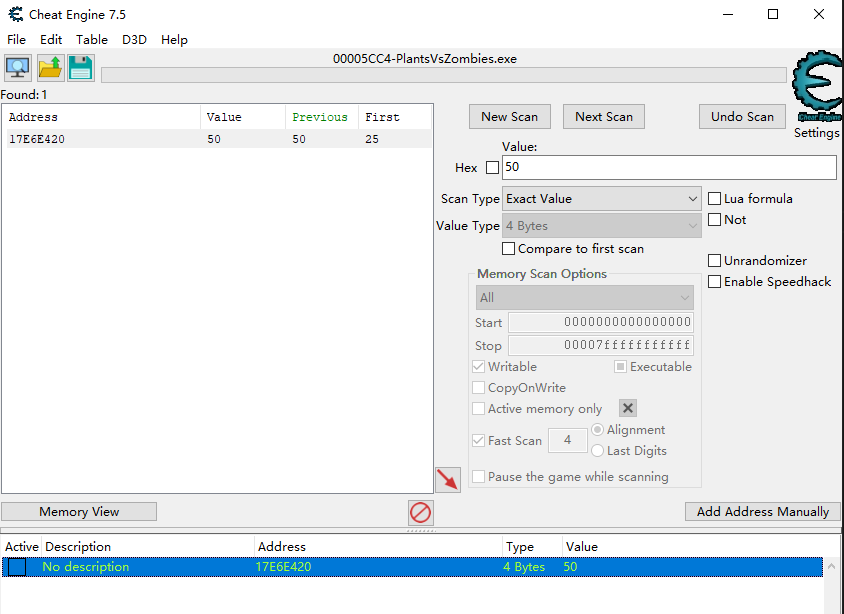The image size is (844, 614).
Task: Click the First column header
Action: coord(395,117)
